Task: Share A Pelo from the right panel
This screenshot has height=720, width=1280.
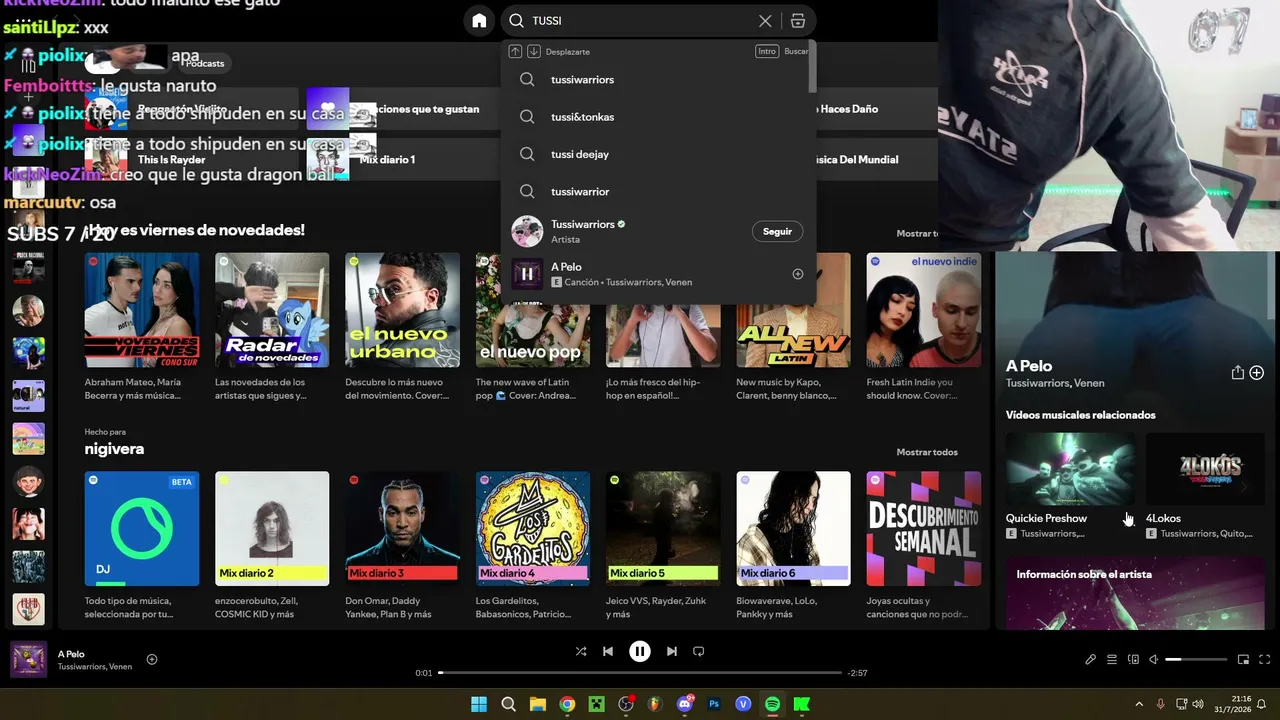Action: coord(1238,373)
